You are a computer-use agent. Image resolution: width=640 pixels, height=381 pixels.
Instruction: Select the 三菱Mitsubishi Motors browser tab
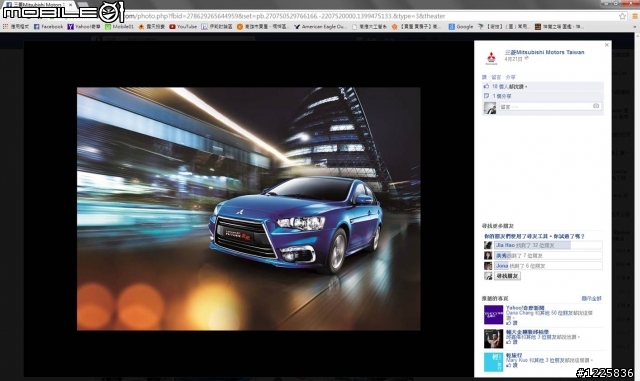[38, 4]
